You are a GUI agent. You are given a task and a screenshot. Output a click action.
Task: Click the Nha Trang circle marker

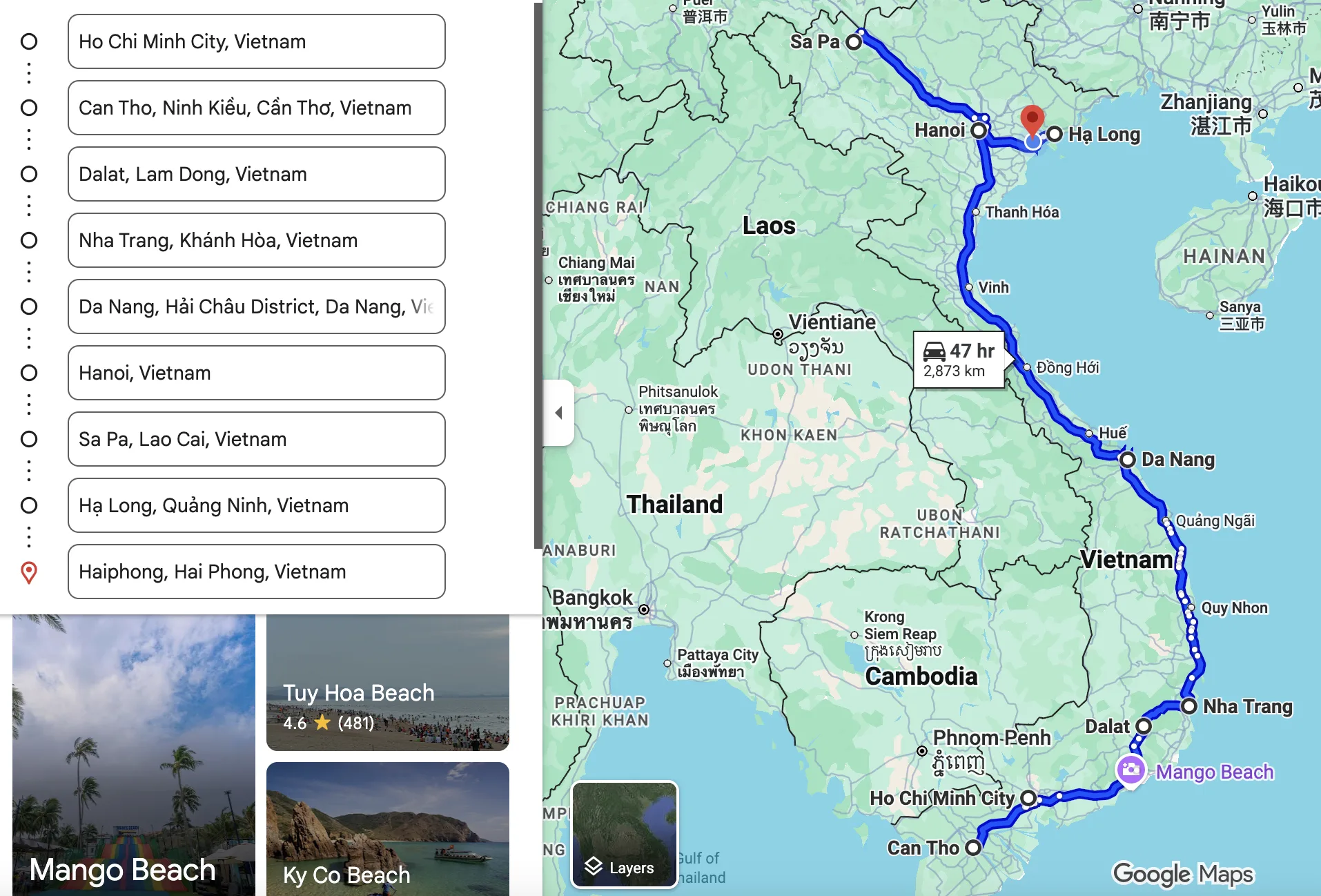tap(1189, 706)
